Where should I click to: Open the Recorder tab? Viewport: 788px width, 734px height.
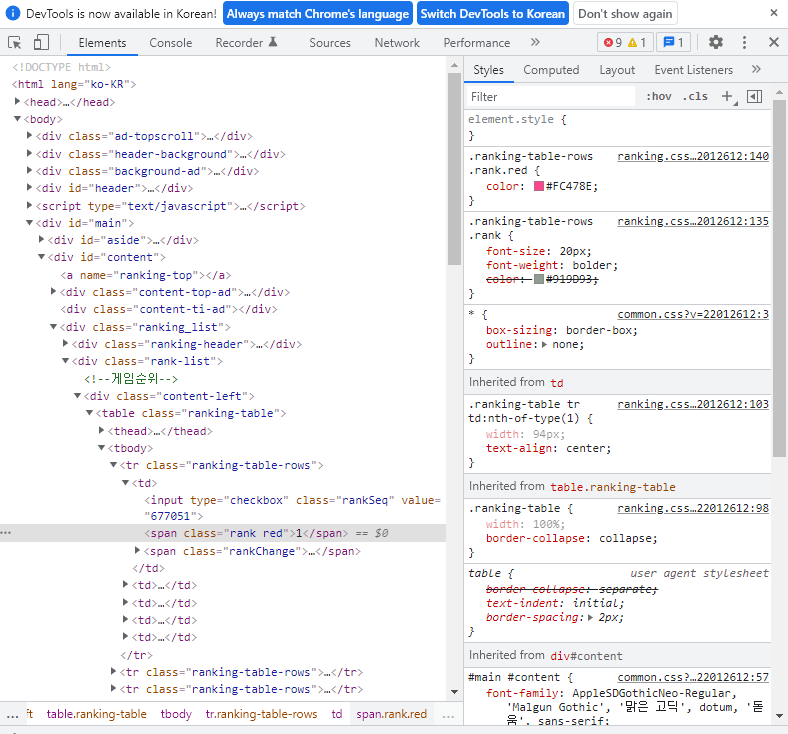[246, 43]
